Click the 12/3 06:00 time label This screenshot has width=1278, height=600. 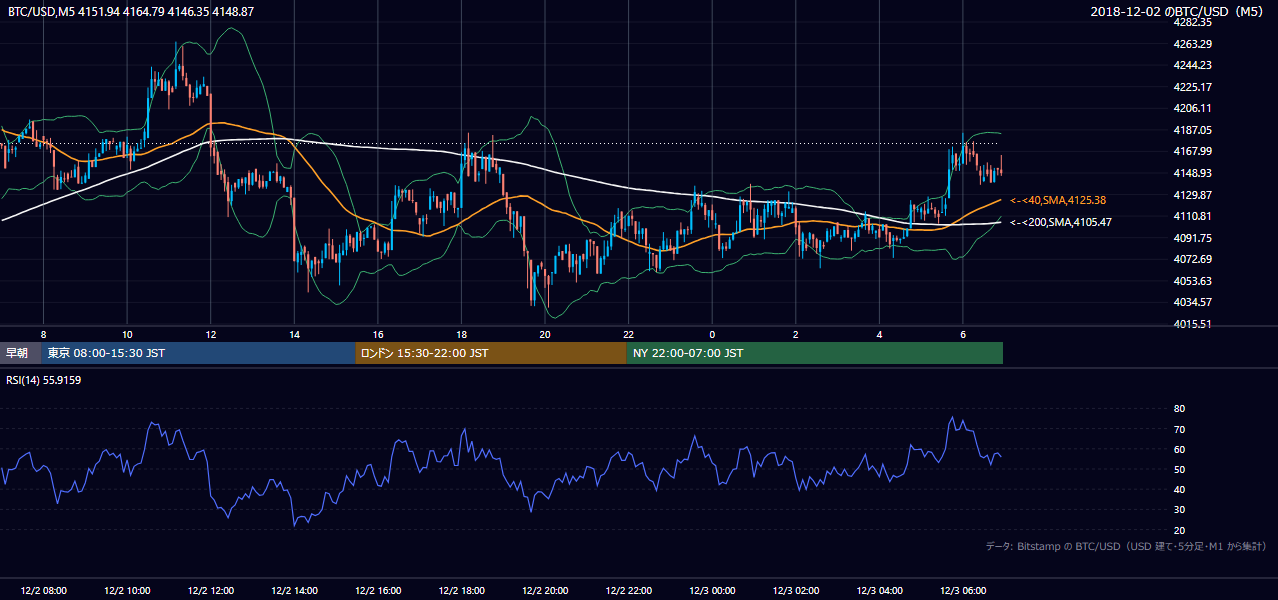point(962,591)
